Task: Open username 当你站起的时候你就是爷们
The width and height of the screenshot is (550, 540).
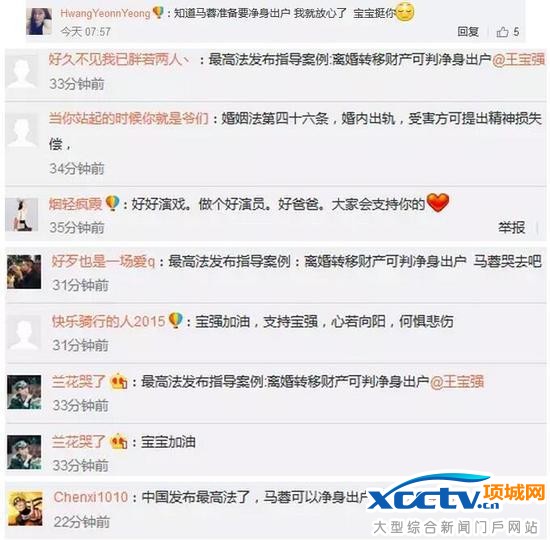Action: (128, 119)
